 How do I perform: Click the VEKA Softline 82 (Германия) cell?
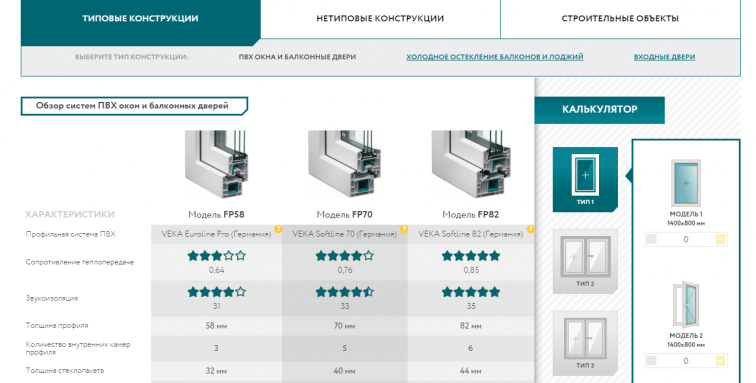point(471,234)
